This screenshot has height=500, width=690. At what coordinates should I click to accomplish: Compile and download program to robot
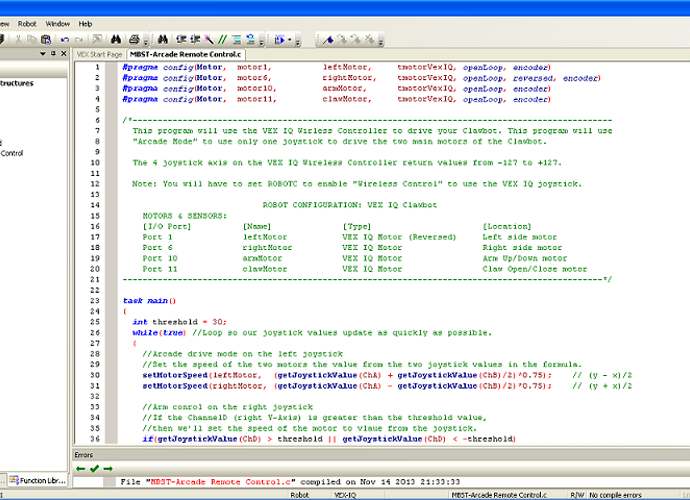(279, 40)
